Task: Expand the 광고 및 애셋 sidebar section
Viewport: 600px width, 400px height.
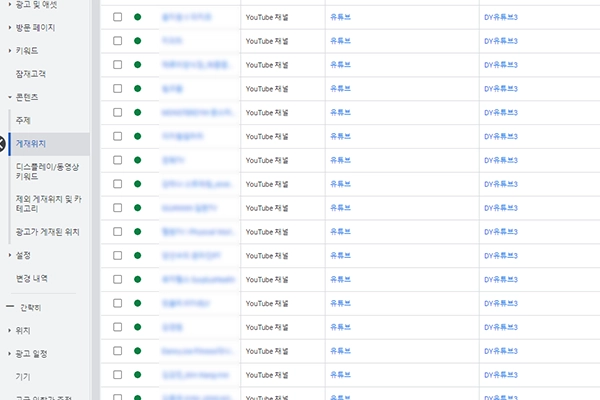Action: pyautogui.click(x=10, y=5)
